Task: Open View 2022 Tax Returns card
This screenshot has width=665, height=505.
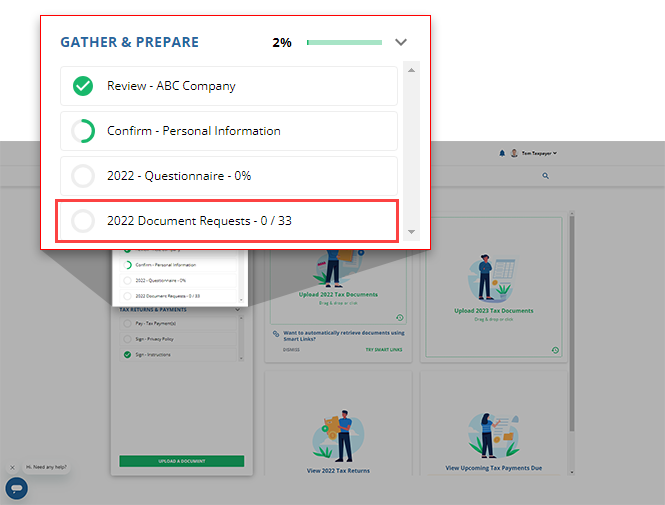Action: point(338,424)
